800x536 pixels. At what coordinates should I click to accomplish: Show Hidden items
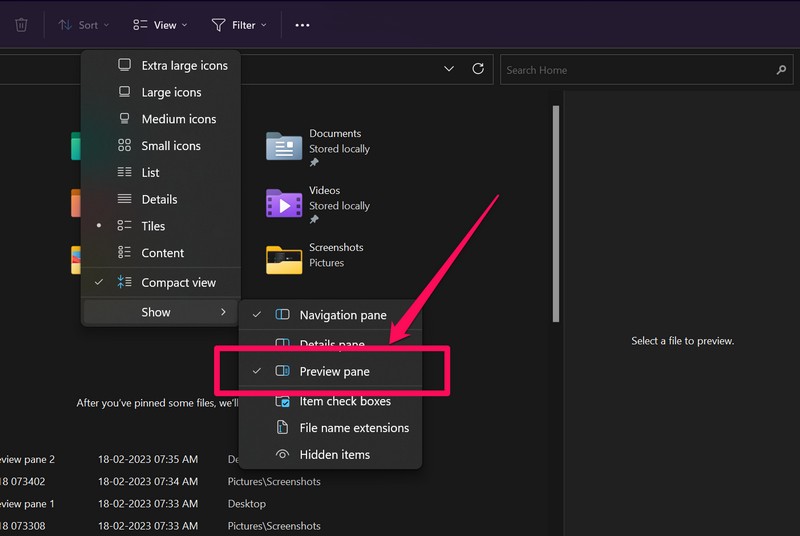334,454
